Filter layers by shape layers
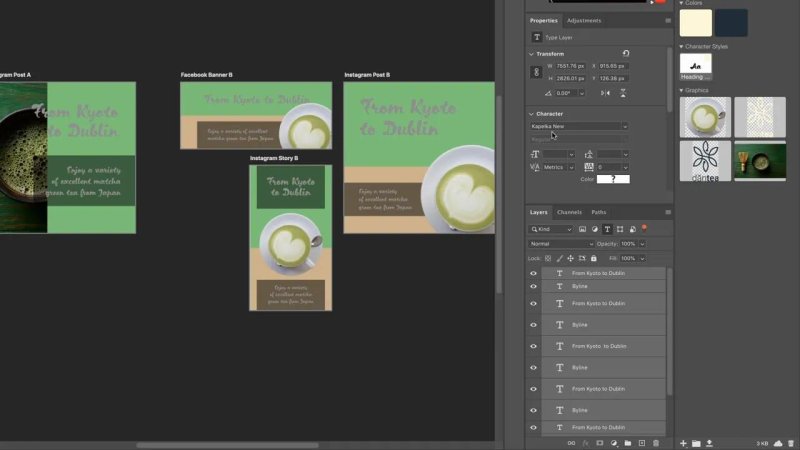 pyautogui.click(x=620, y=229)
